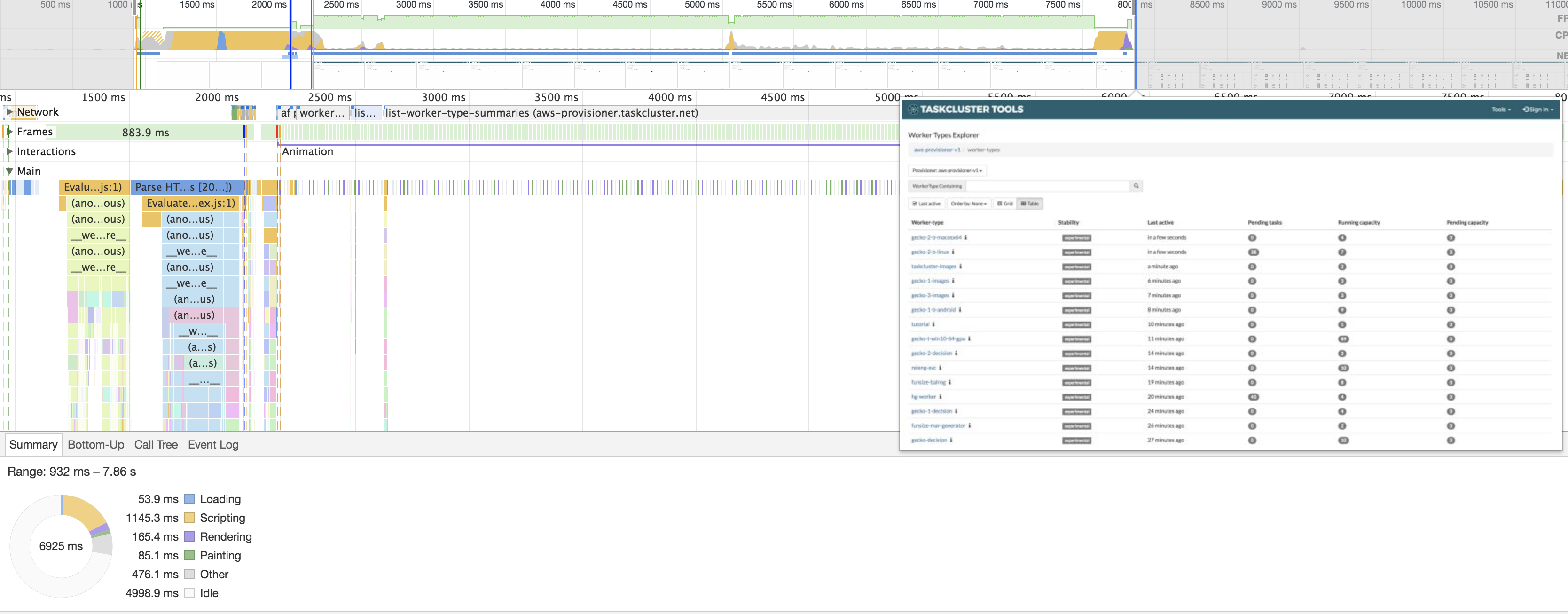Viewport: 1568px width, 614px height.
Task: Open the Sign In dropdown in Taskcluster header
Action: [x=1537, y=110]
